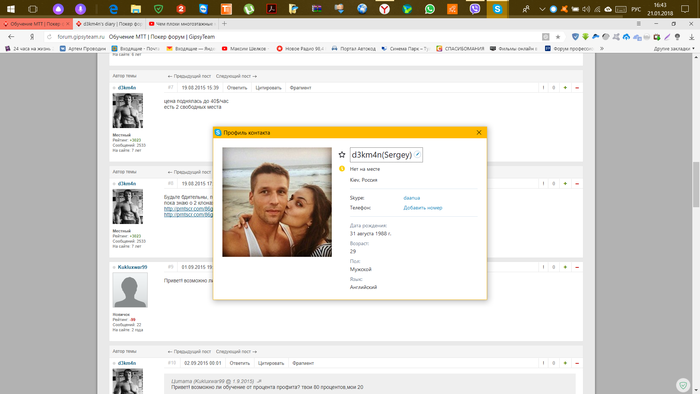This screenshot has height=394, width=700.
Task: Click the Yandex home 'Я' button in the address bar
Action: click(x=32, y=37)
